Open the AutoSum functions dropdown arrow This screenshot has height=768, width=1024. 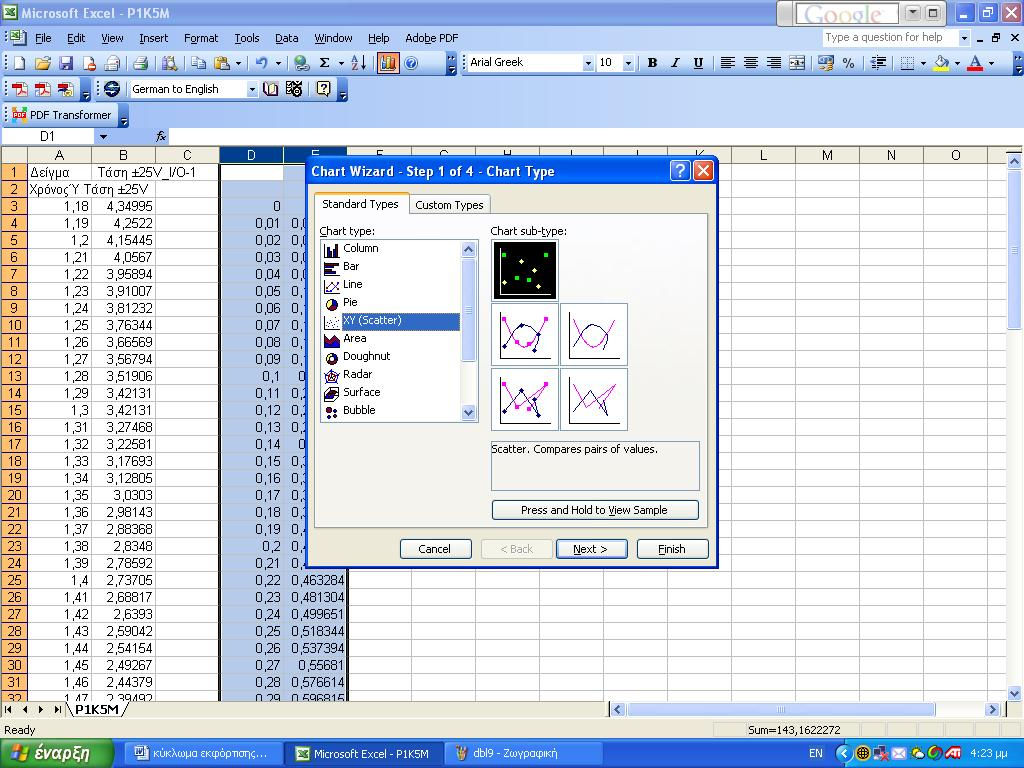(341, 63)
